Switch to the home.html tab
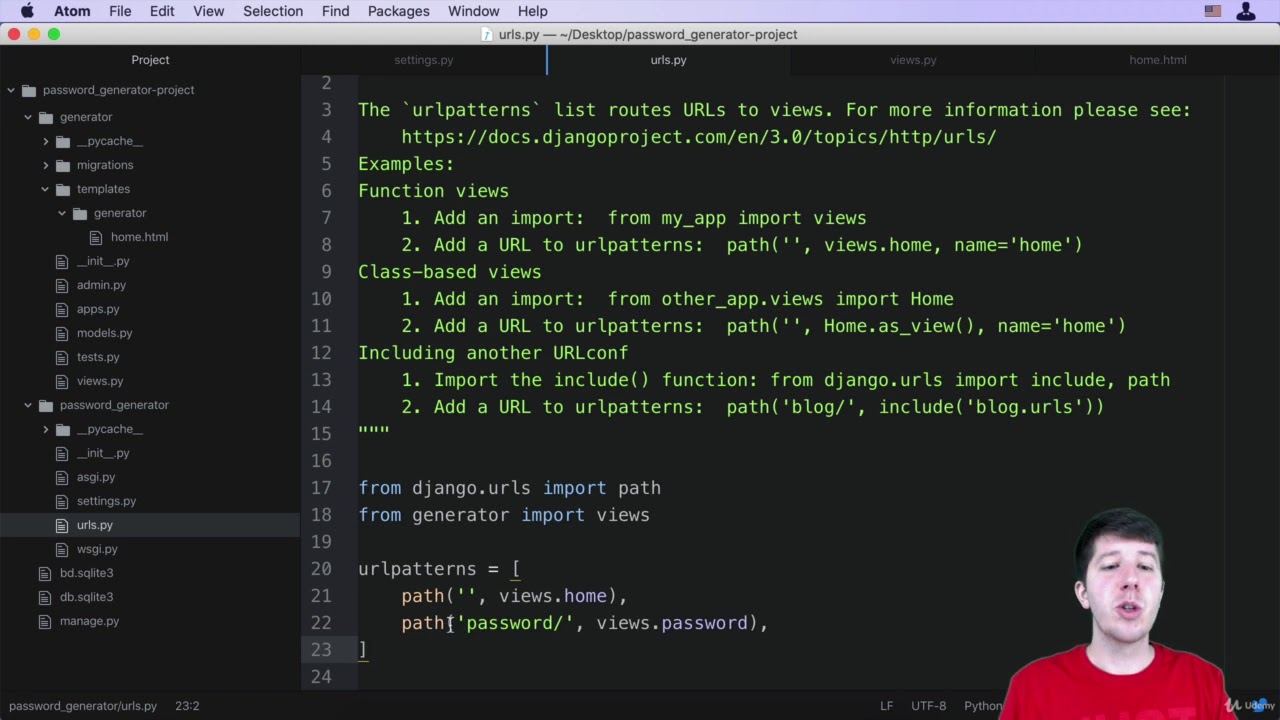Viewport: 1280px width, 720px height. (1158, 60)
